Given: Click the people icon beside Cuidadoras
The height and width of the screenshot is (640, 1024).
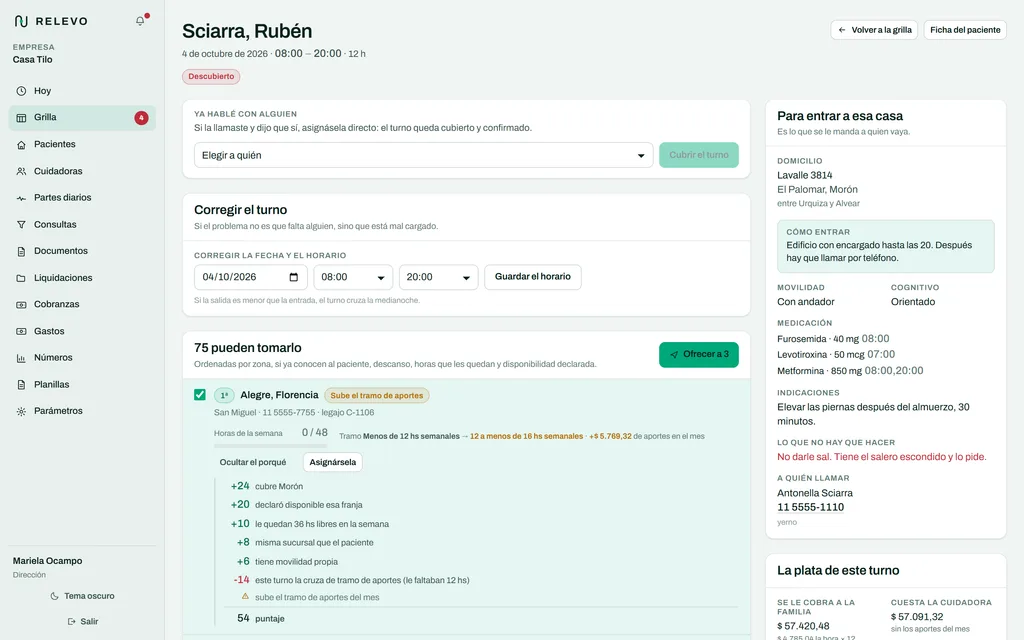Looking at the screenshot, I should [x=21, y=171].
